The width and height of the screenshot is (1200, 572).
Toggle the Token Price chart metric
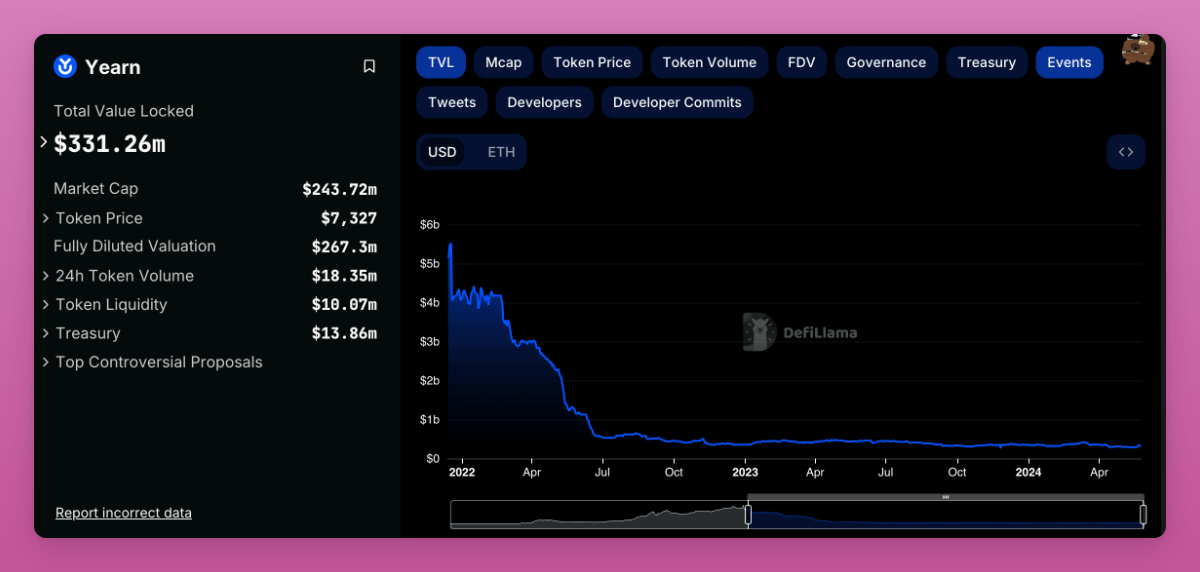tap(592, 62)
